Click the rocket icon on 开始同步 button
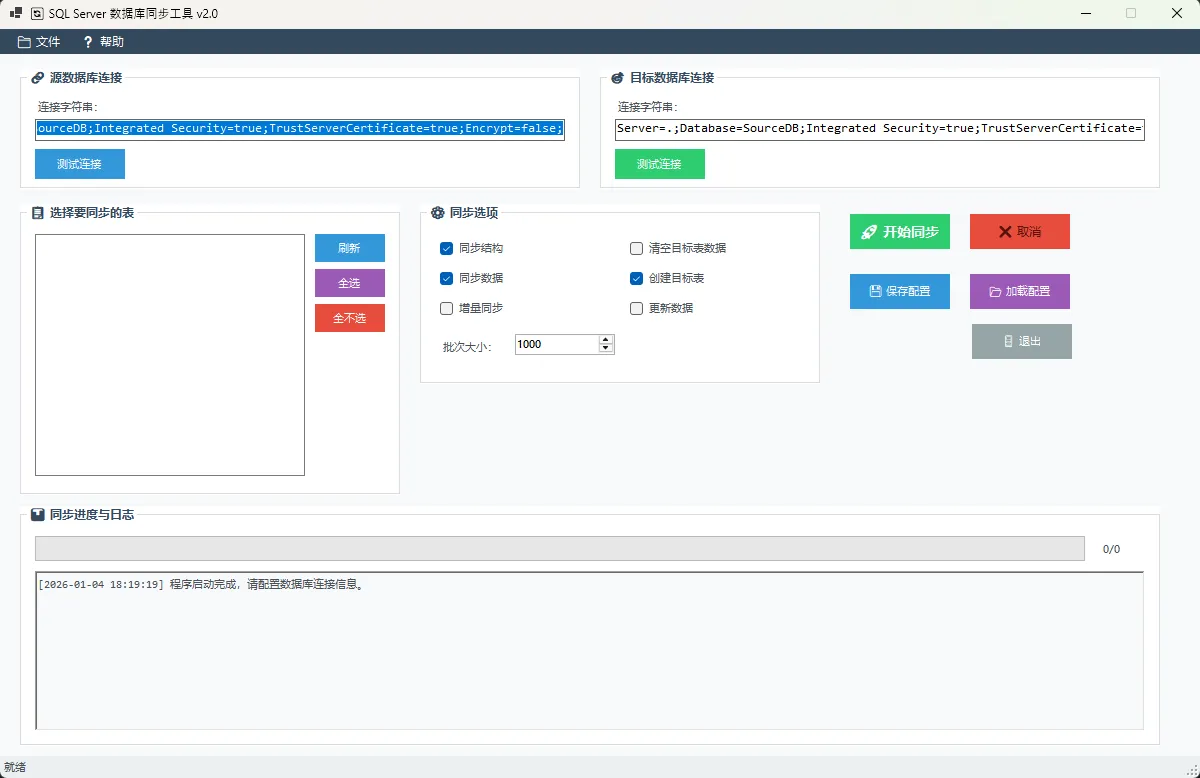 (x=869, y=232)
